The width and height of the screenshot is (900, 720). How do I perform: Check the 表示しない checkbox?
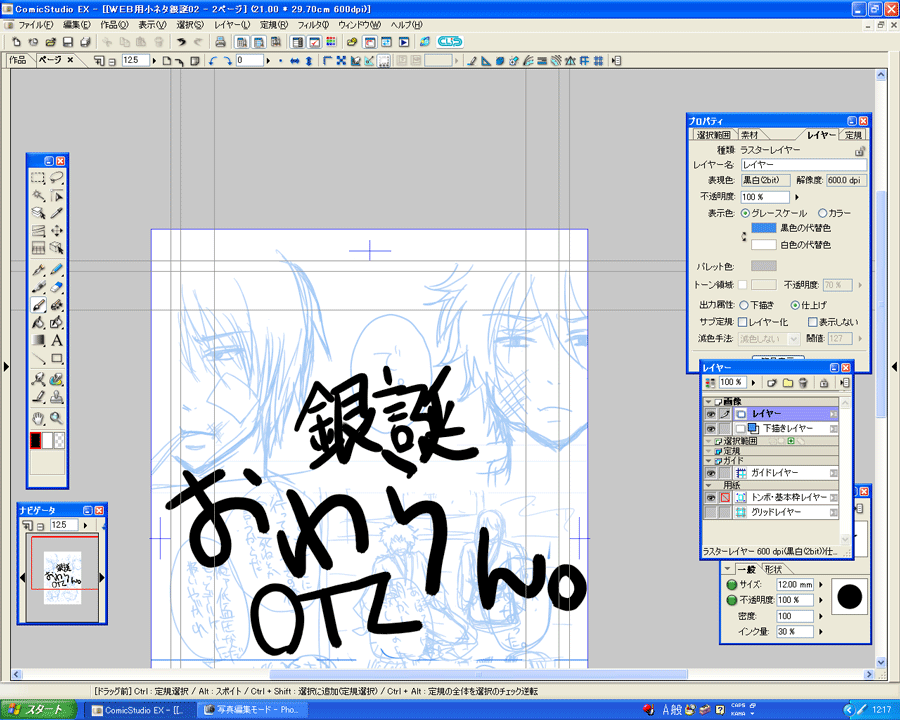[812, 322]
